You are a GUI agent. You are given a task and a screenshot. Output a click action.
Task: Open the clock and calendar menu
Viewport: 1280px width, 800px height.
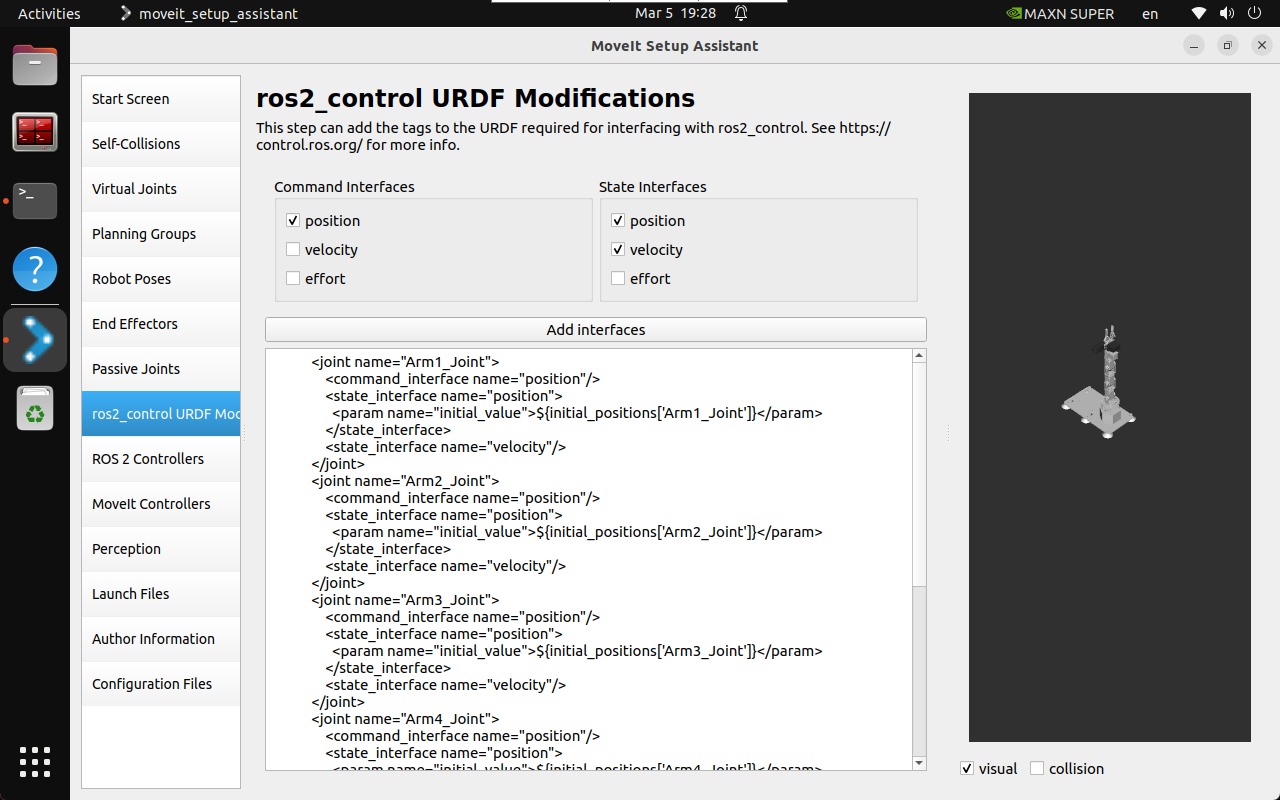click(x=676, y=14)
